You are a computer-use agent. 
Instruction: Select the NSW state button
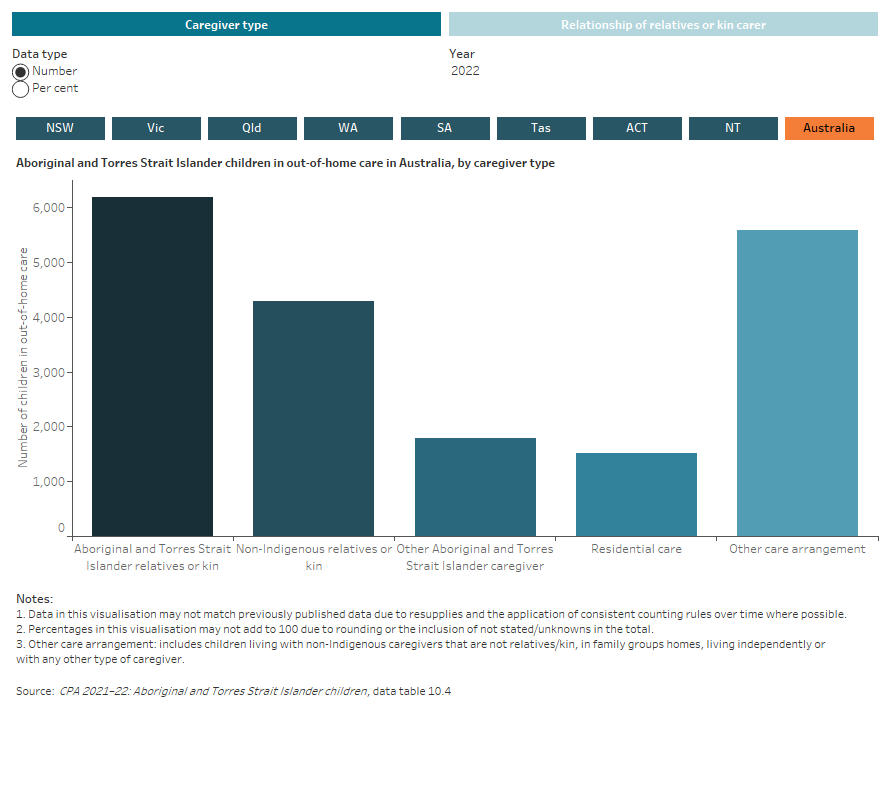(59, 128)
